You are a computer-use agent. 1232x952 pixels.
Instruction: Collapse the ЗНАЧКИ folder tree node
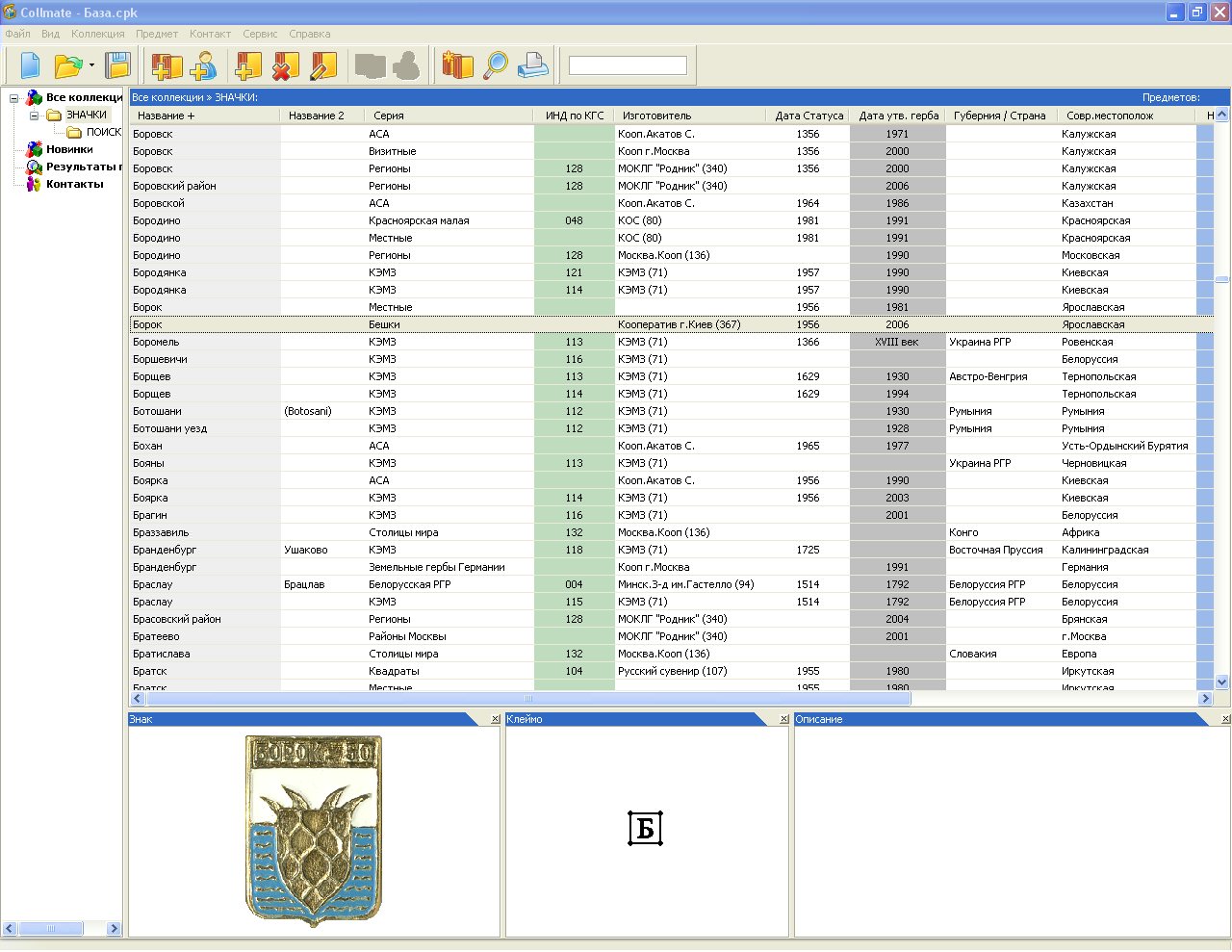click(x=34, y=116)
